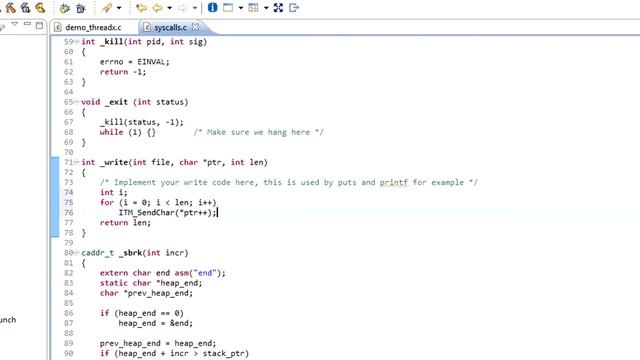
Task: Click '_kill(status, -1);' on line 67
Action: (x=142, y=122)
